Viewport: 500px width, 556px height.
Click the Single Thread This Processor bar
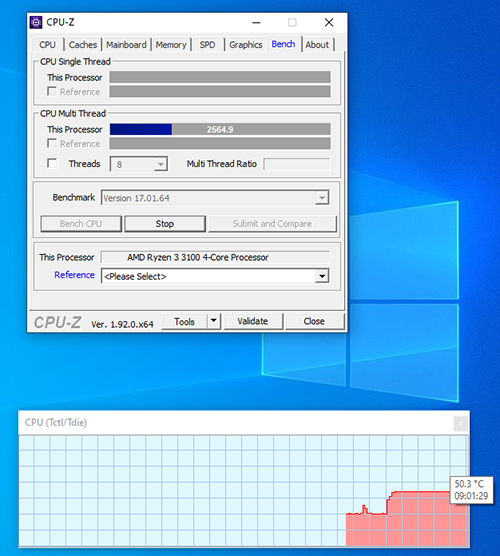(x=220, y=77)
